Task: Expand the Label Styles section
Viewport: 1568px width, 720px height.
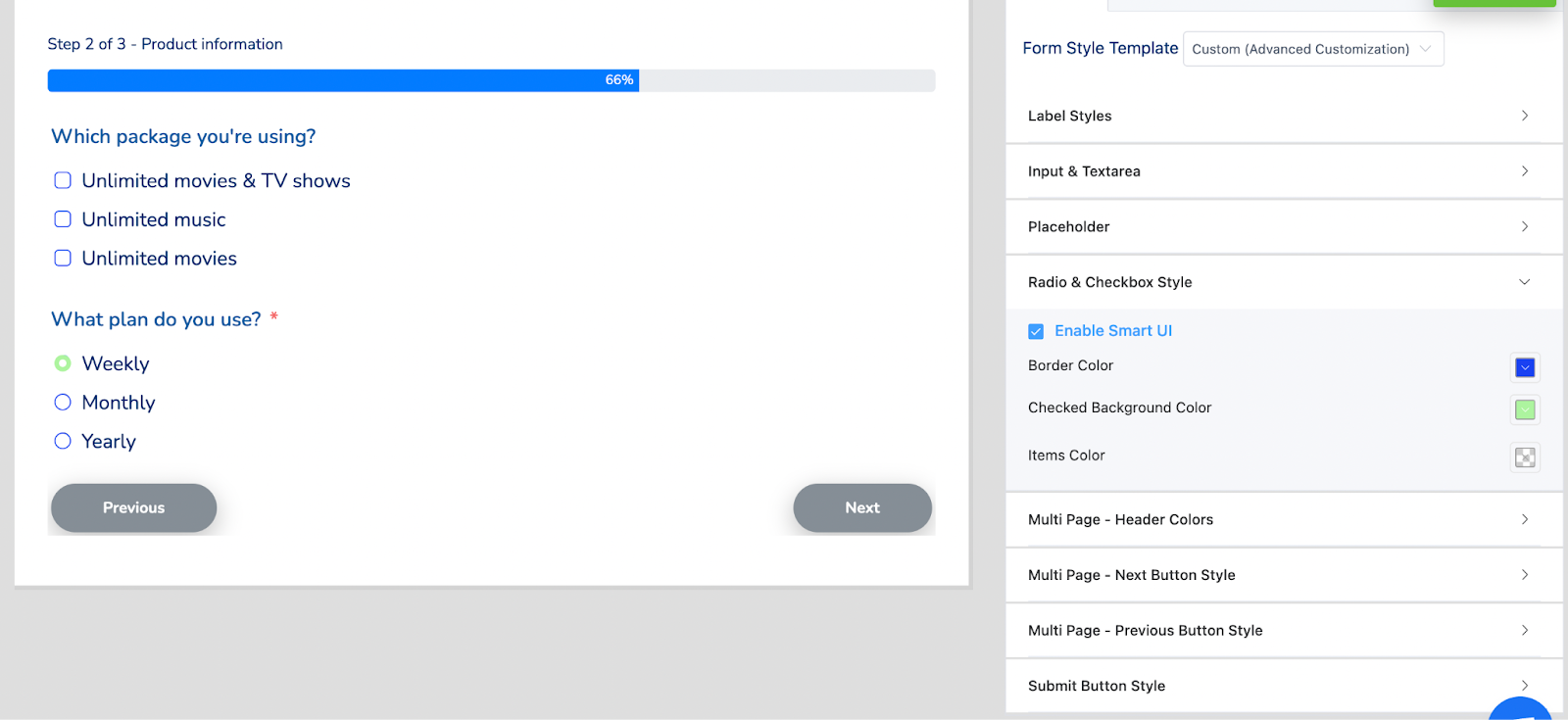Action: (1284, 116)
